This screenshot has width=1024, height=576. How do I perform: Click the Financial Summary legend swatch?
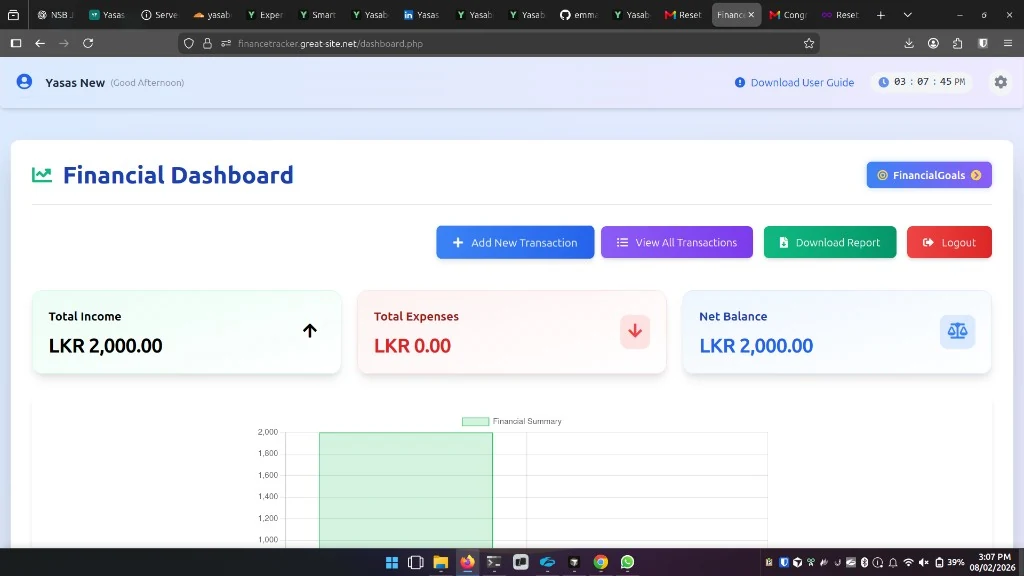475,421
